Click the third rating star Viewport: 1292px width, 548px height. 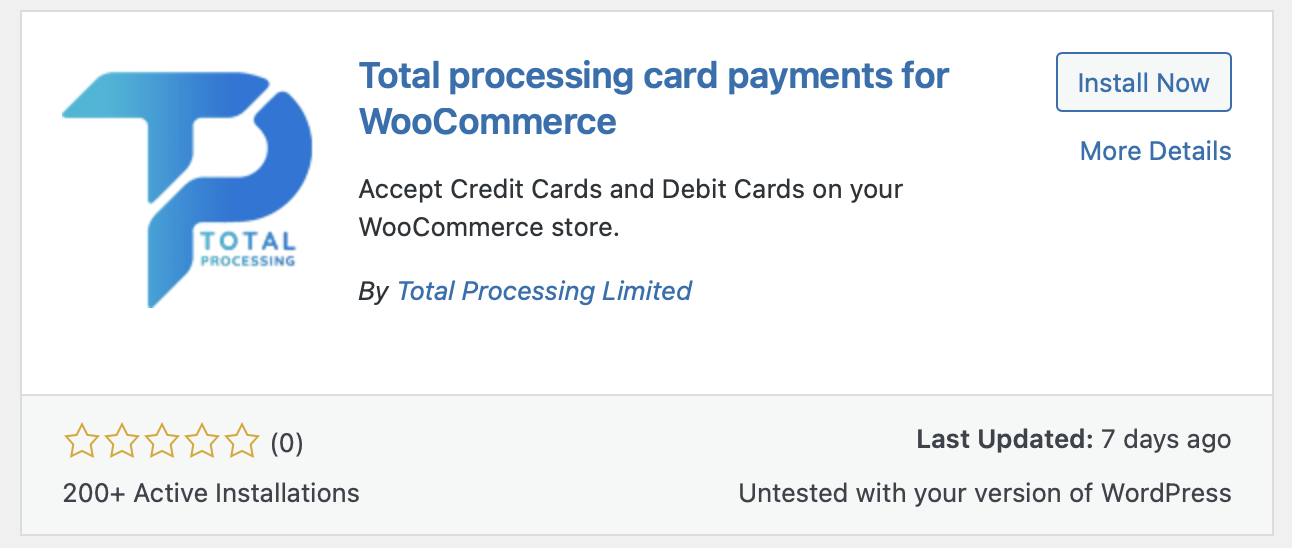(161, 441)
